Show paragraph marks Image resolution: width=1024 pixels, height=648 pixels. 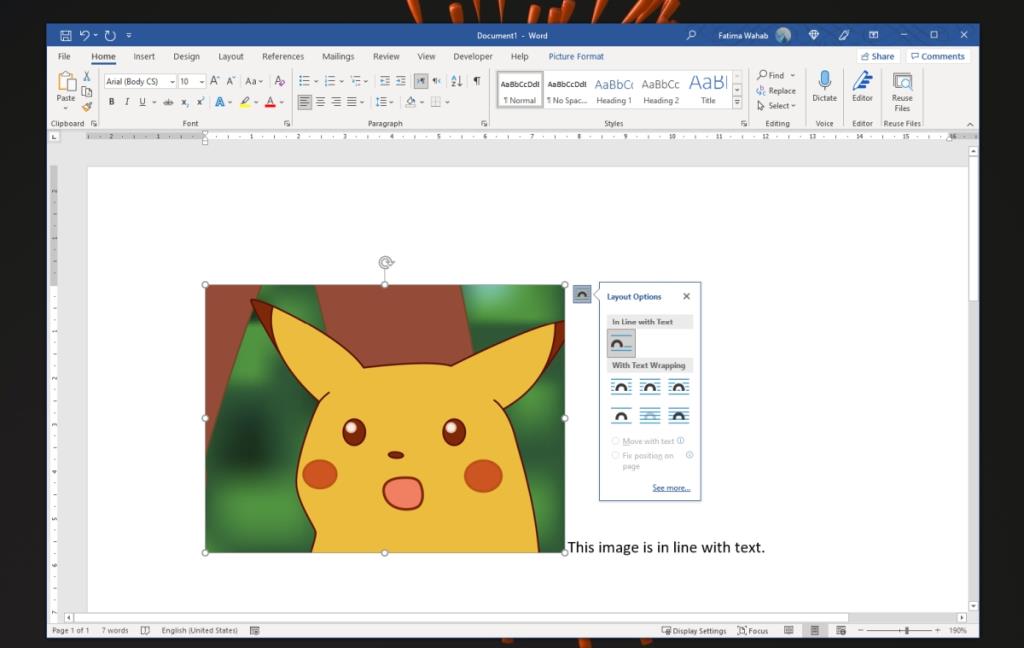coord(476,81)
